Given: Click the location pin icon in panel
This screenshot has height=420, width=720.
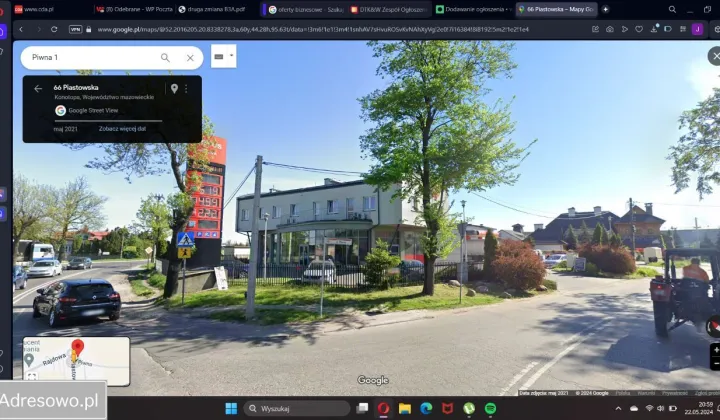Looking at the screenshot, I should pyautogui.click(x=174, y=89).
